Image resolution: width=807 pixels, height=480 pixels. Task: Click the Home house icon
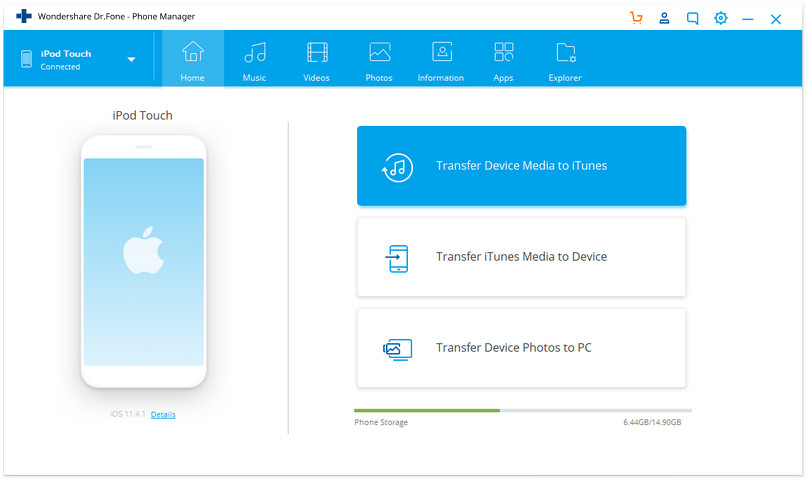pos(192,51)
